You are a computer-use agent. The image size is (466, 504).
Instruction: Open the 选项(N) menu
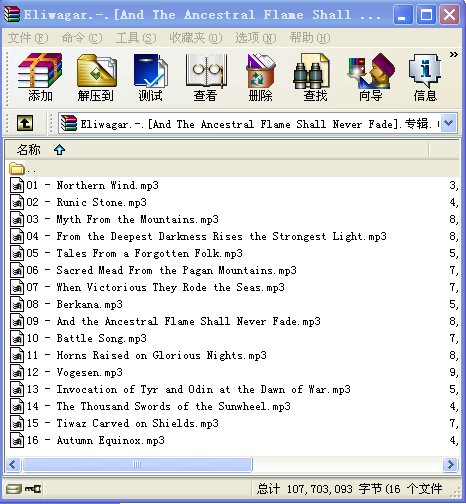coord(256,38)
